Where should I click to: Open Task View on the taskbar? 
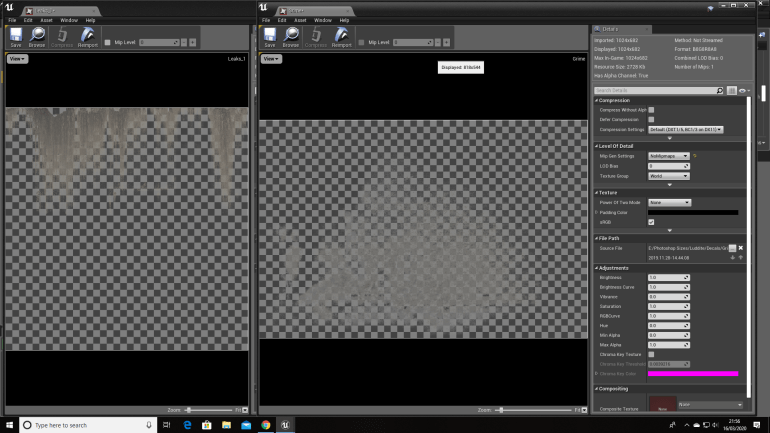[x=166, y=425]
